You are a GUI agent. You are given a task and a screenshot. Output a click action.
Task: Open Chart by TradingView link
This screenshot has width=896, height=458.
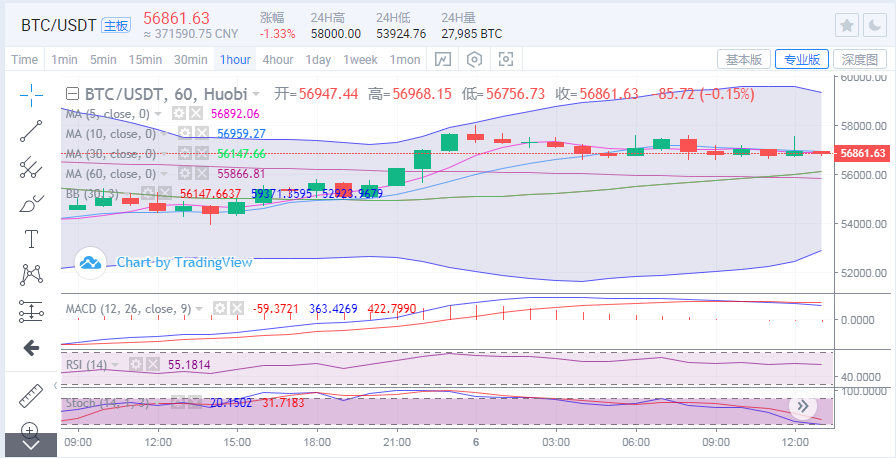coord(184,262)
